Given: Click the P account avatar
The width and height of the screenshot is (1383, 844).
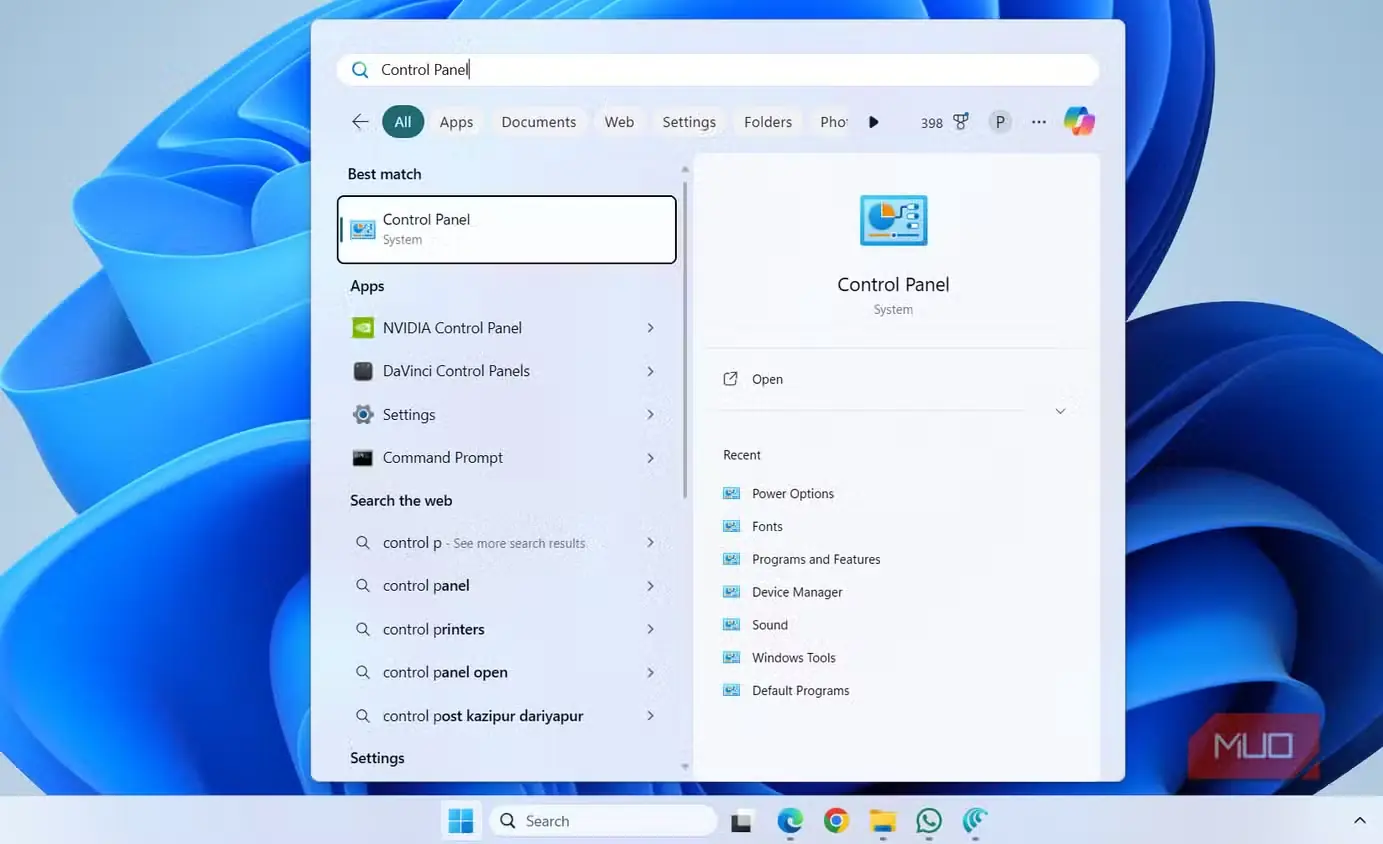Looking at the screenshot, I should click(999, 122).
